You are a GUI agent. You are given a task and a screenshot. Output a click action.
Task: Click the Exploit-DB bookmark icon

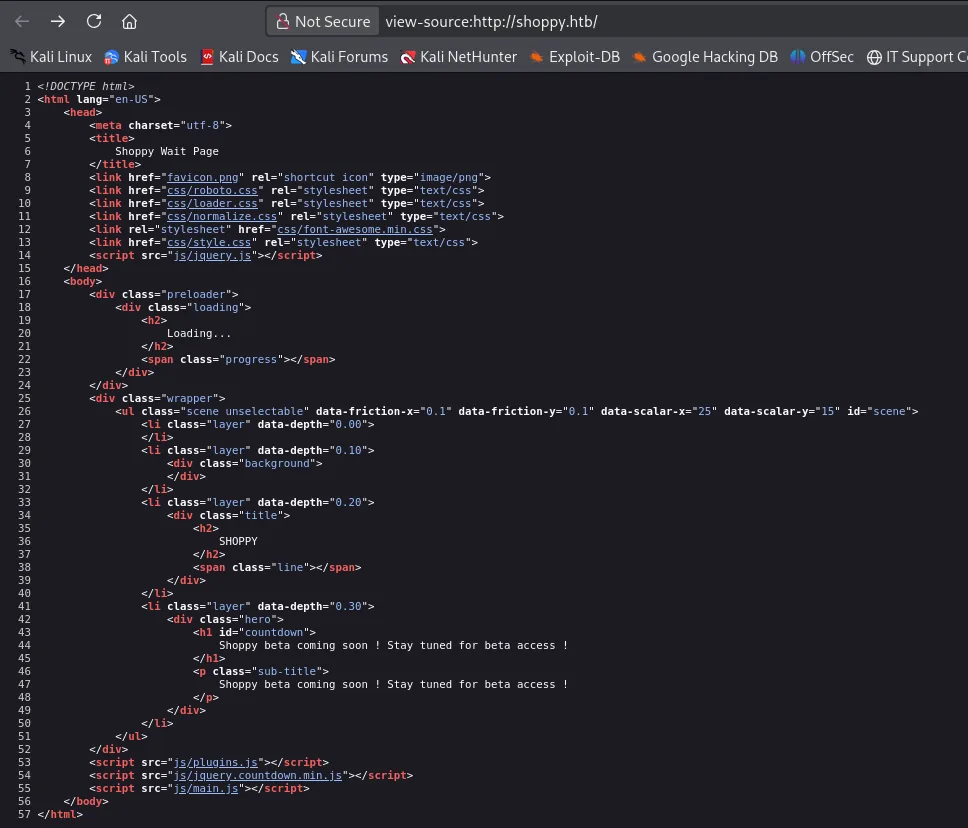[x=537, y=57]
